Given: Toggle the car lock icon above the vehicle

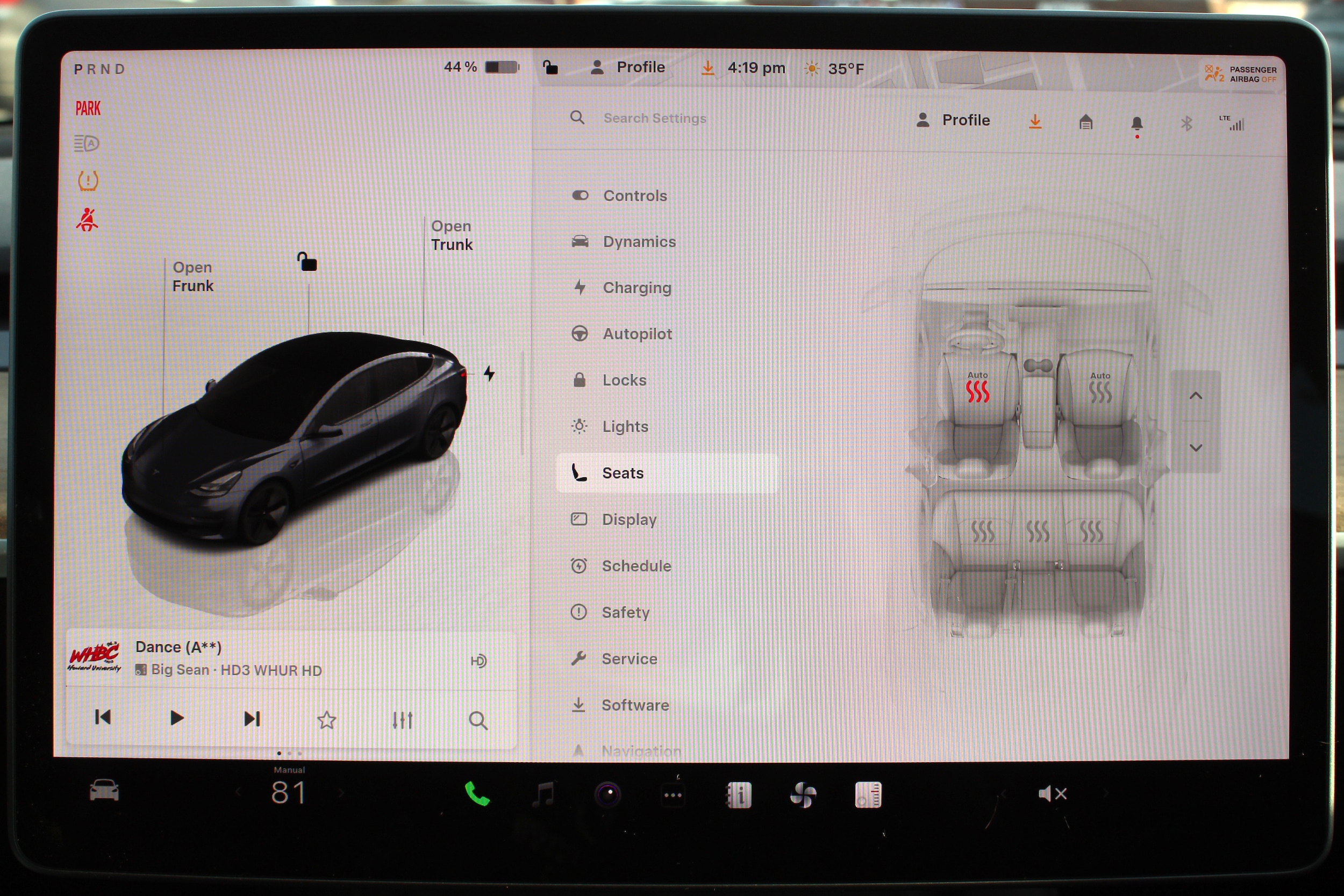Looking at the screenshot, I should click(307, 262).
